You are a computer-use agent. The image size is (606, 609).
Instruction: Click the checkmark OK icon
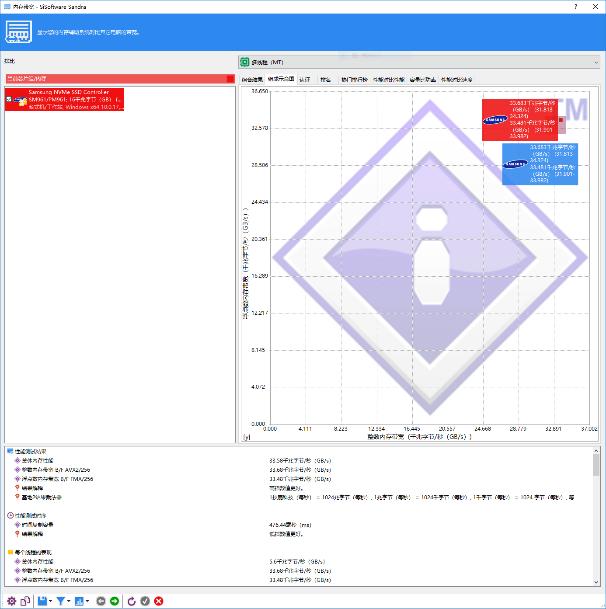145,600
